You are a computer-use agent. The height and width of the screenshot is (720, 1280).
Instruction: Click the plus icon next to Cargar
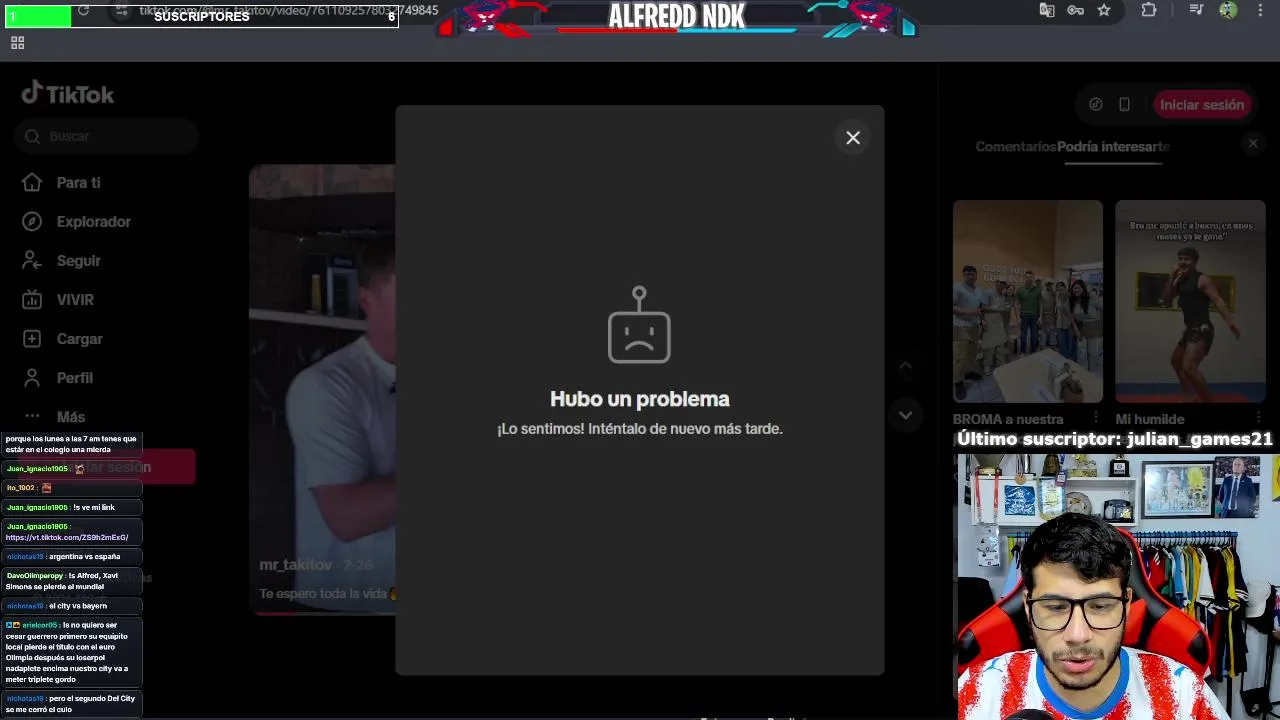click(x=32, y=339)
